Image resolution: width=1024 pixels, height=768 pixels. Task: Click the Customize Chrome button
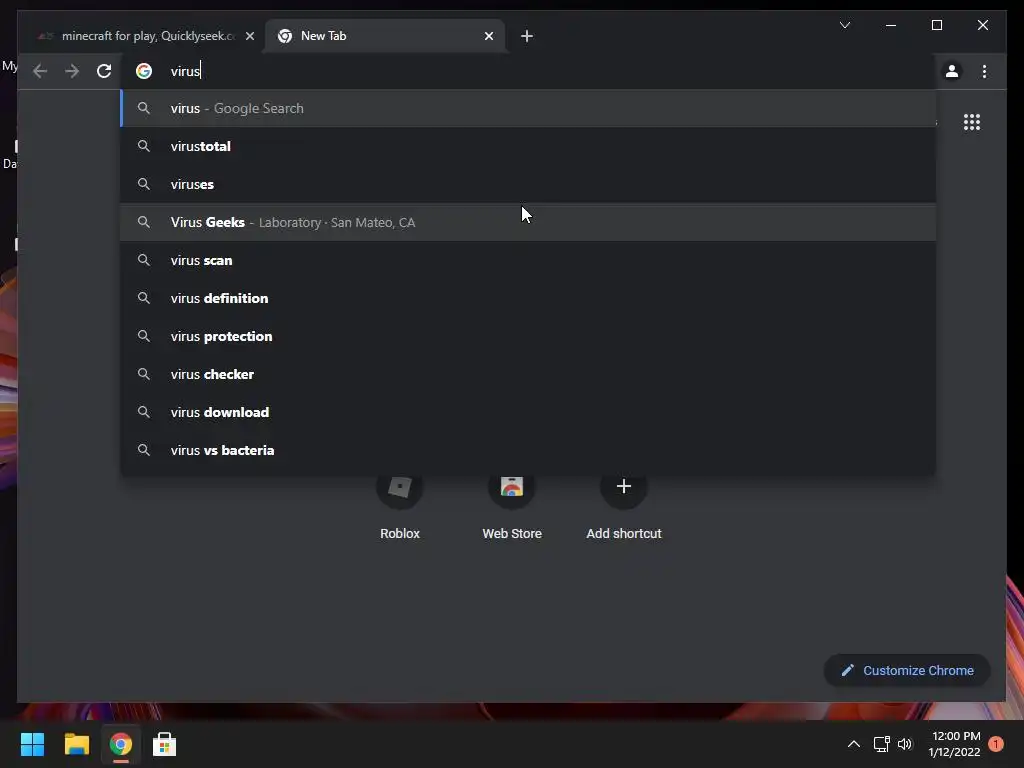tap(907, 670)
